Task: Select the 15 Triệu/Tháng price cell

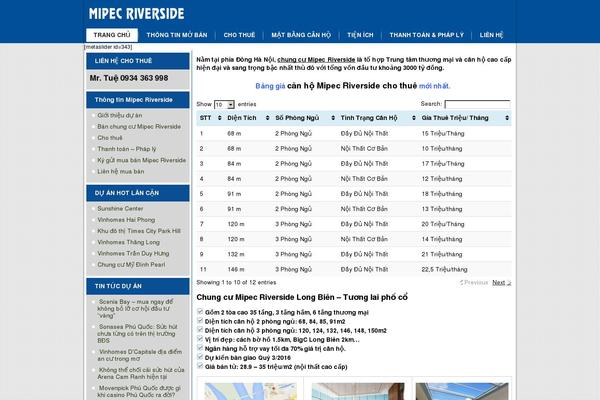Action: tap(443, 134)
